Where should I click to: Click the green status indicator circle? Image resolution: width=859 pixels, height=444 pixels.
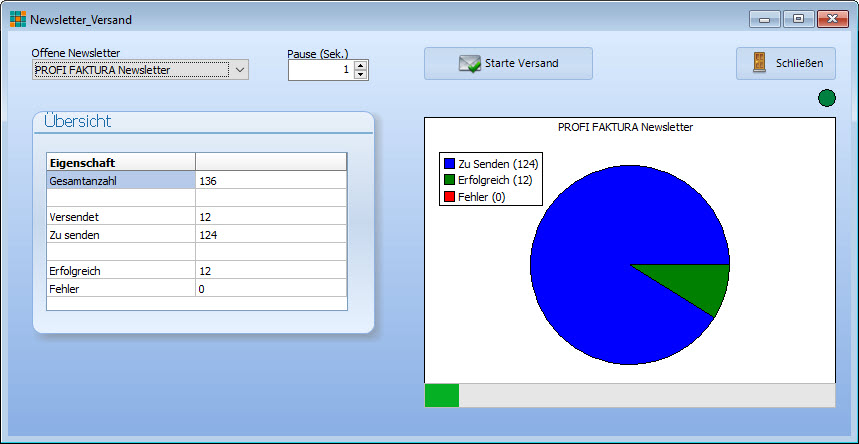[x=827, y=98]
